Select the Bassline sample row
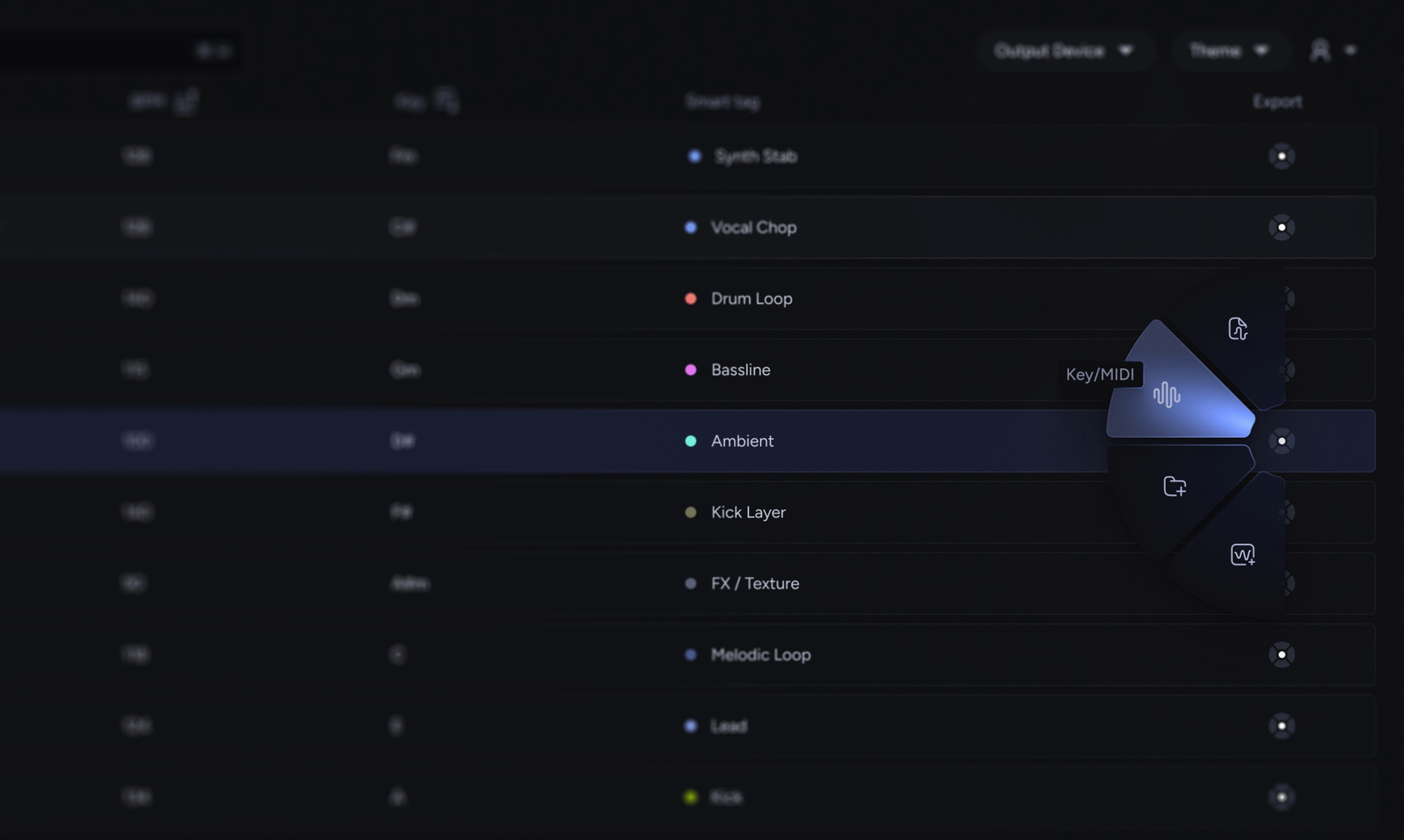 pos(742,370)
